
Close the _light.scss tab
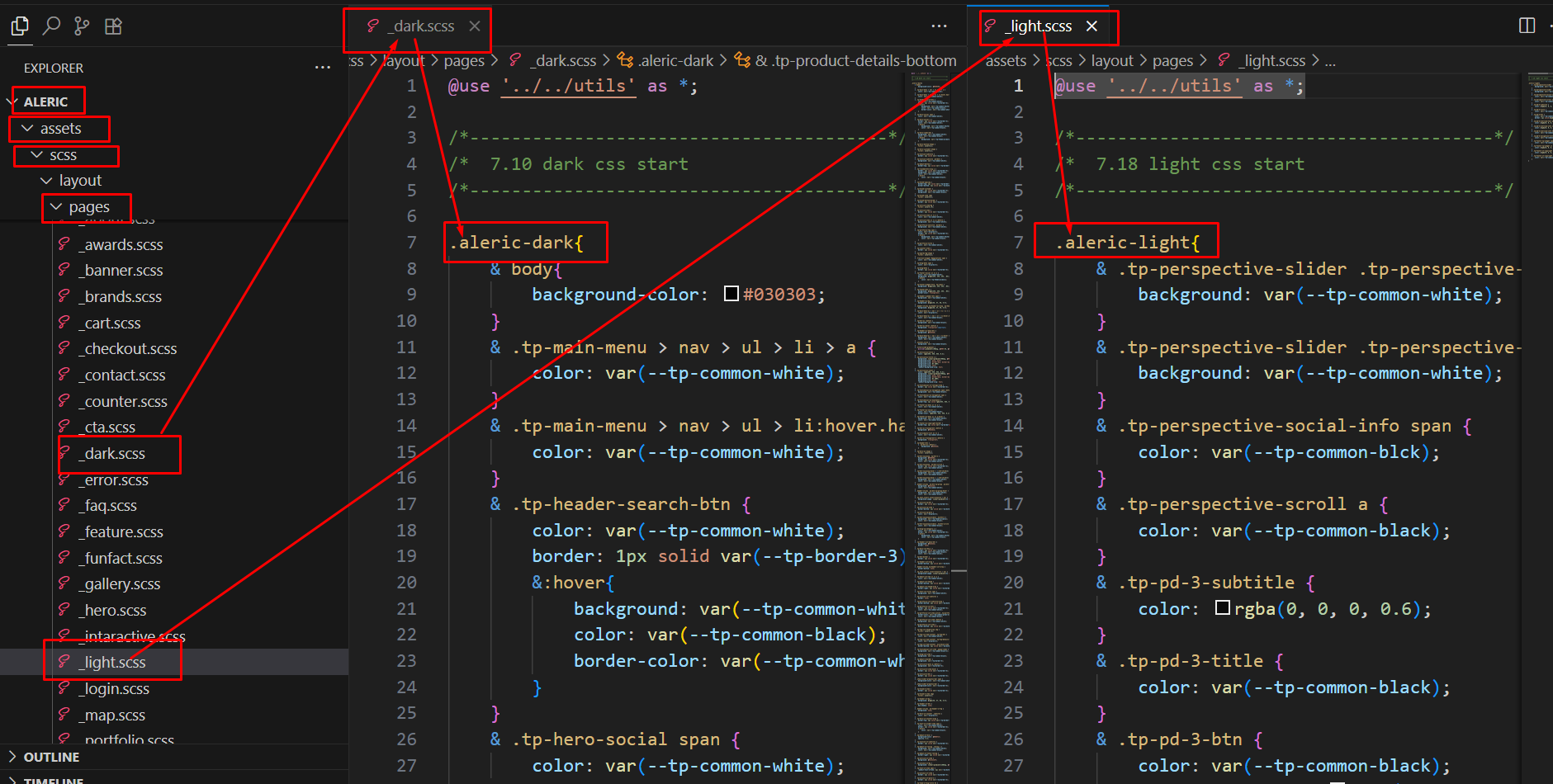(1091, 26)
